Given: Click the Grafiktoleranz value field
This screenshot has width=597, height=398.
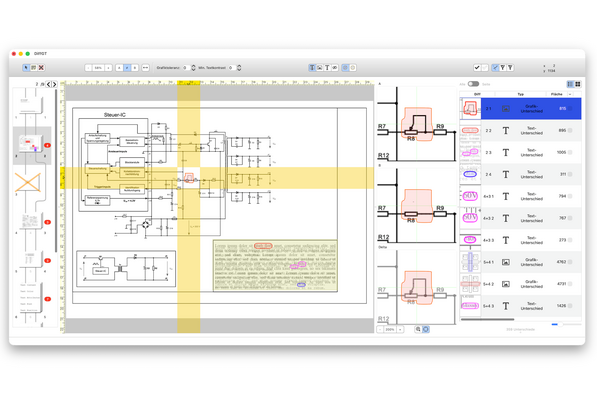Looking at the screenshot, I should coord(186,68).
